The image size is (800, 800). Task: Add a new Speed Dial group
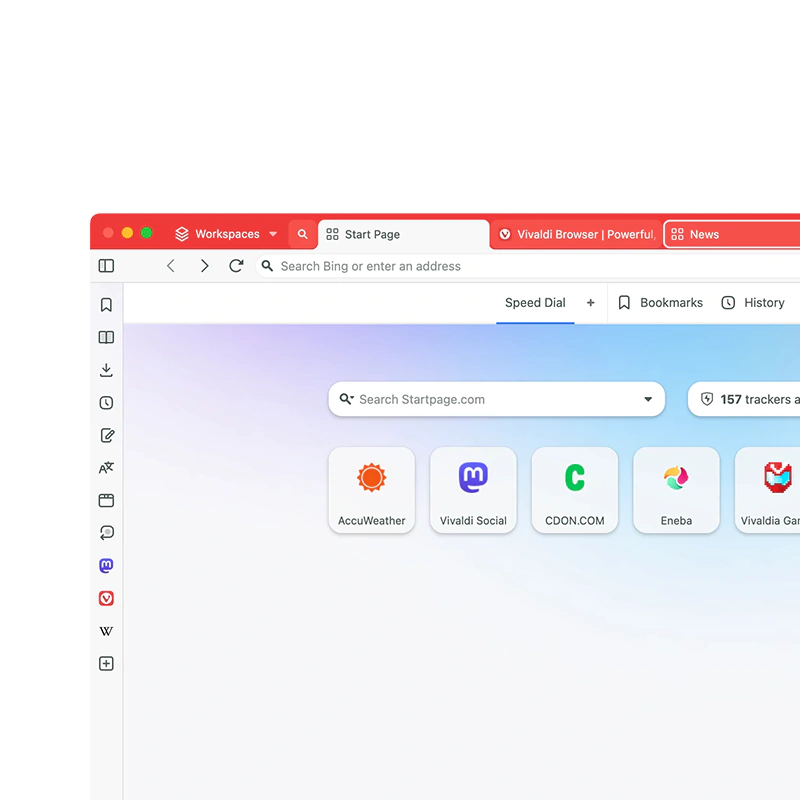pyautogui.click(x=590, y=303)
